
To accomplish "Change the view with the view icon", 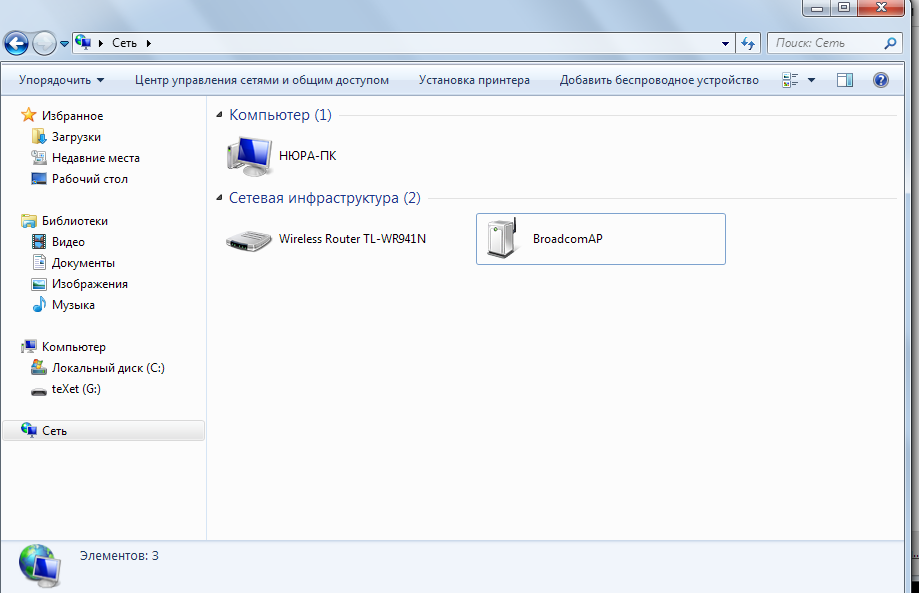I will coord(790,80).
